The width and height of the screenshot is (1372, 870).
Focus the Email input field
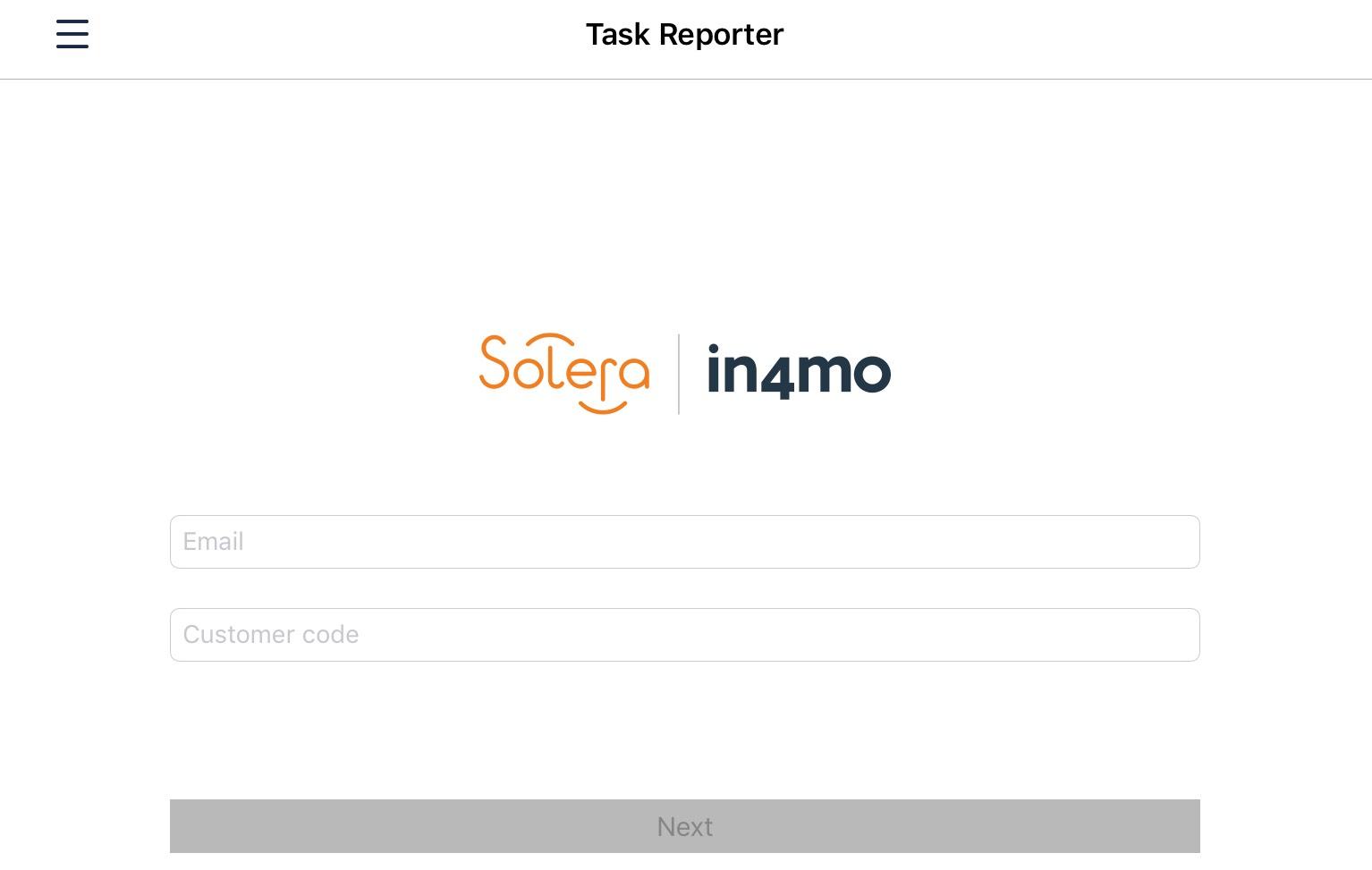[684, 542]
